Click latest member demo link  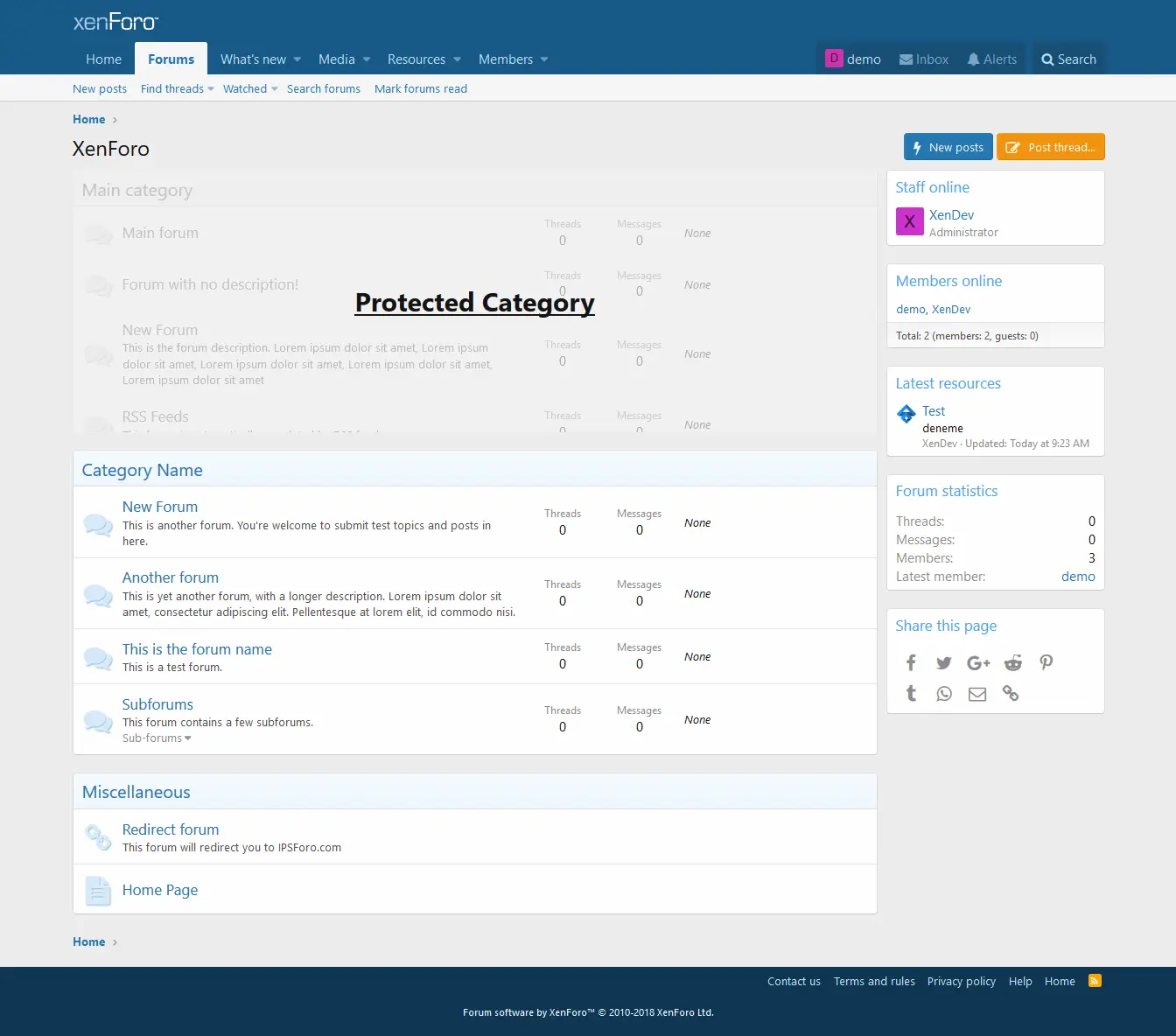(x=1078, y=577)
